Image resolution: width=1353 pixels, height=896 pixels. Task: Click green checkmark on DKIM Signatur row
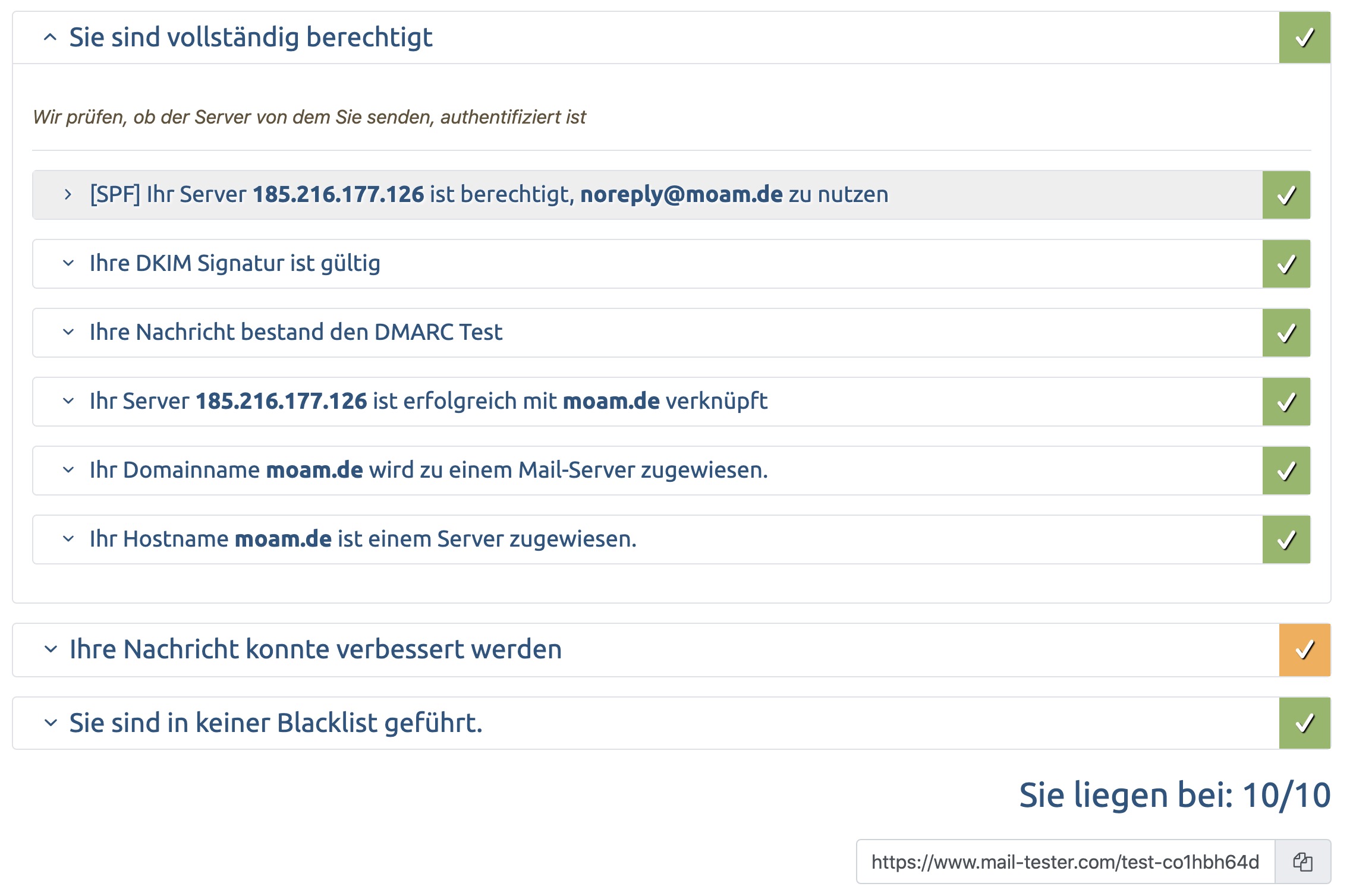click(x=1286, y=264)
